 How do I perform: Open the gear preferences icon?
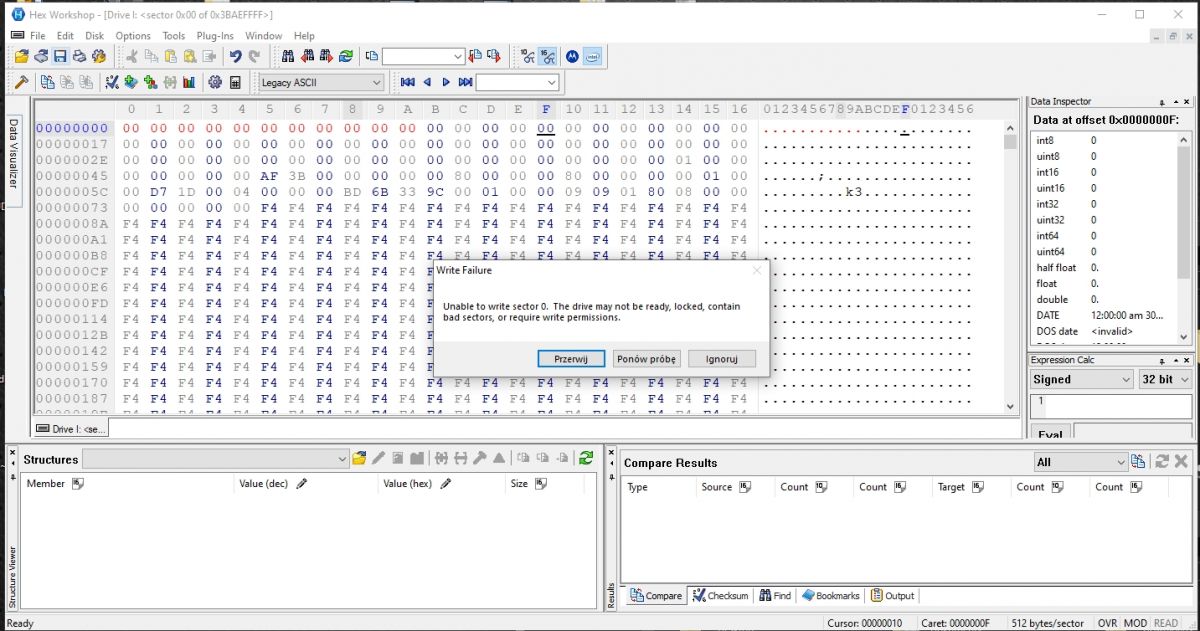point(215,82)
